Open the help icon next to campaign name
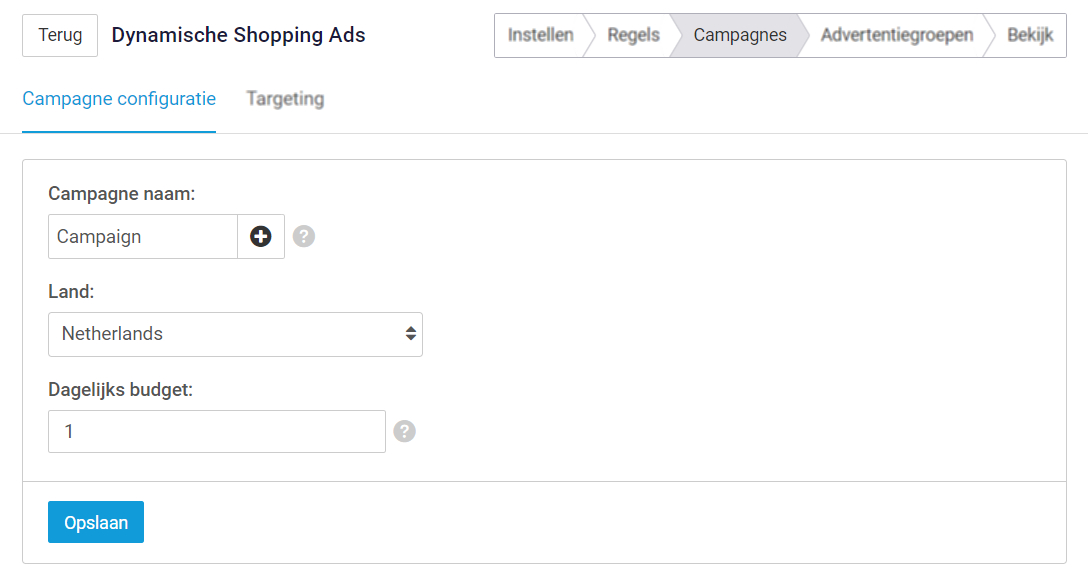Screen dimensions: 1088x577 304,236
